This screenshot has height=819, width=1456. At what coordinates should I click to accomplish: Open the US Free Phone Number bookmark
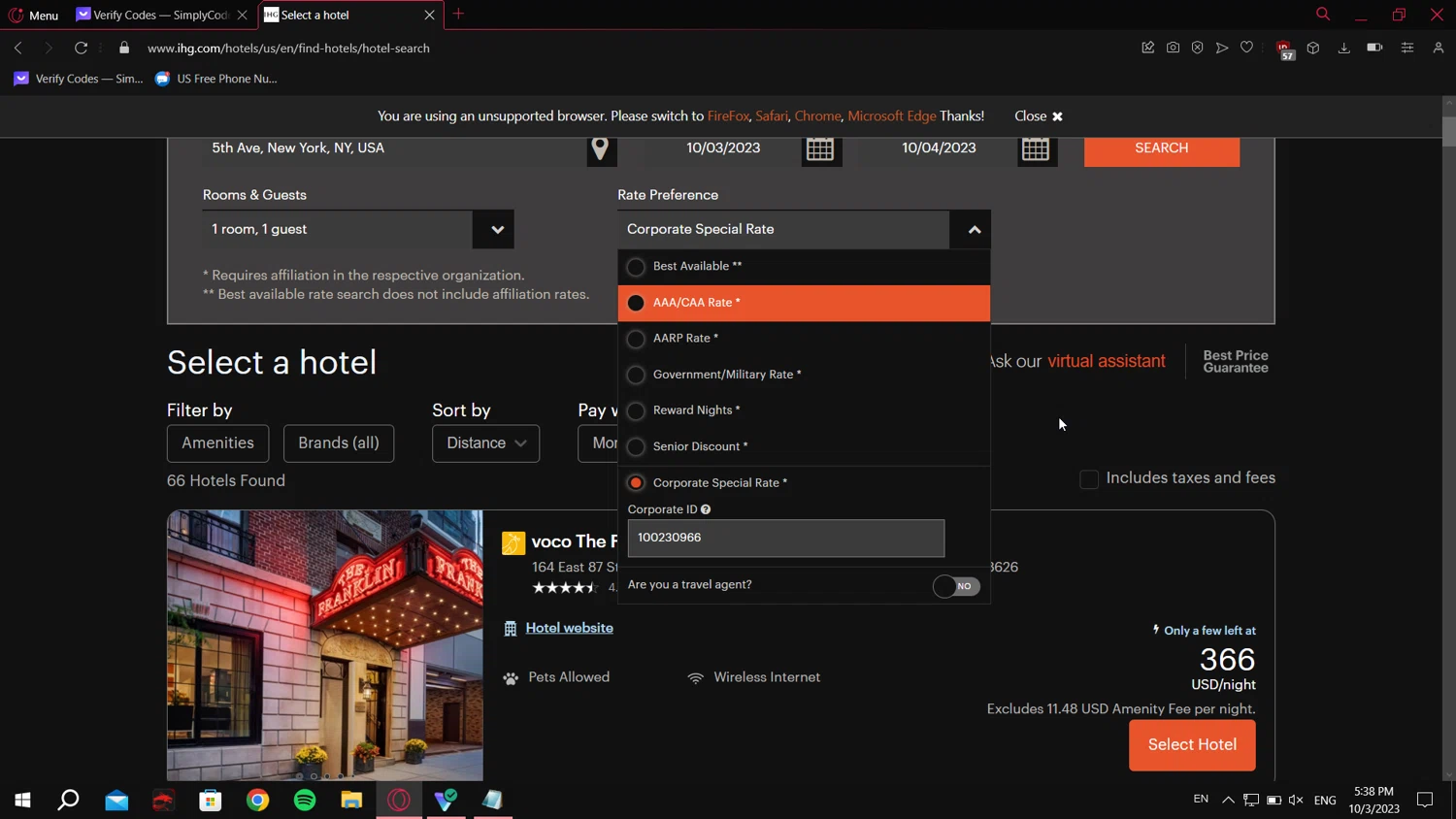pyautogui.click(x=216, y=79)
